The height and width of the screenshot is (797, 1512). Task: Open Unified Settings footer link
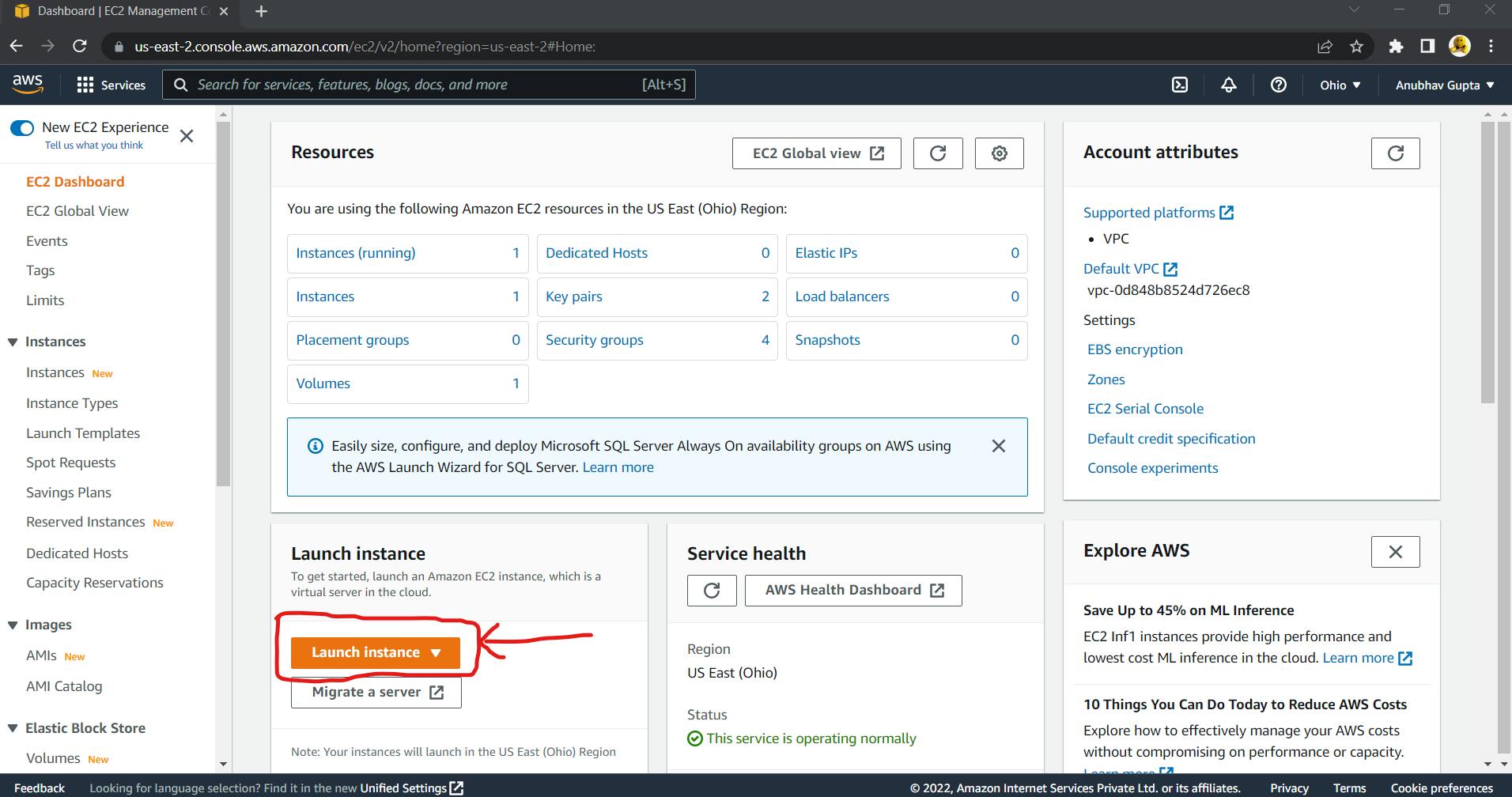[411, 788]
